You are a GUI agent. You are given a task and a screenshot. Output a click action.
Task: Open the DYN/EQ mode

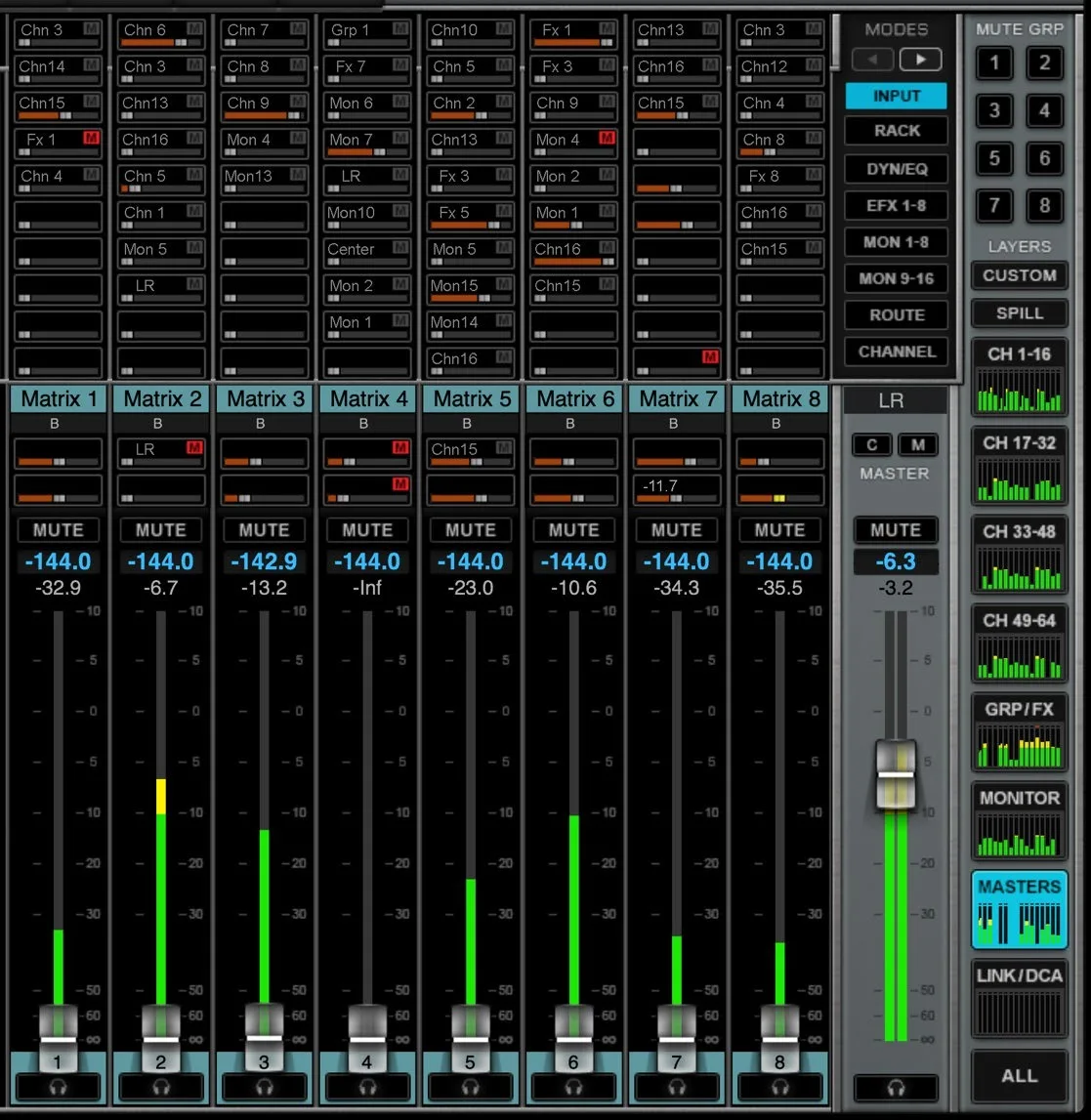897,169
